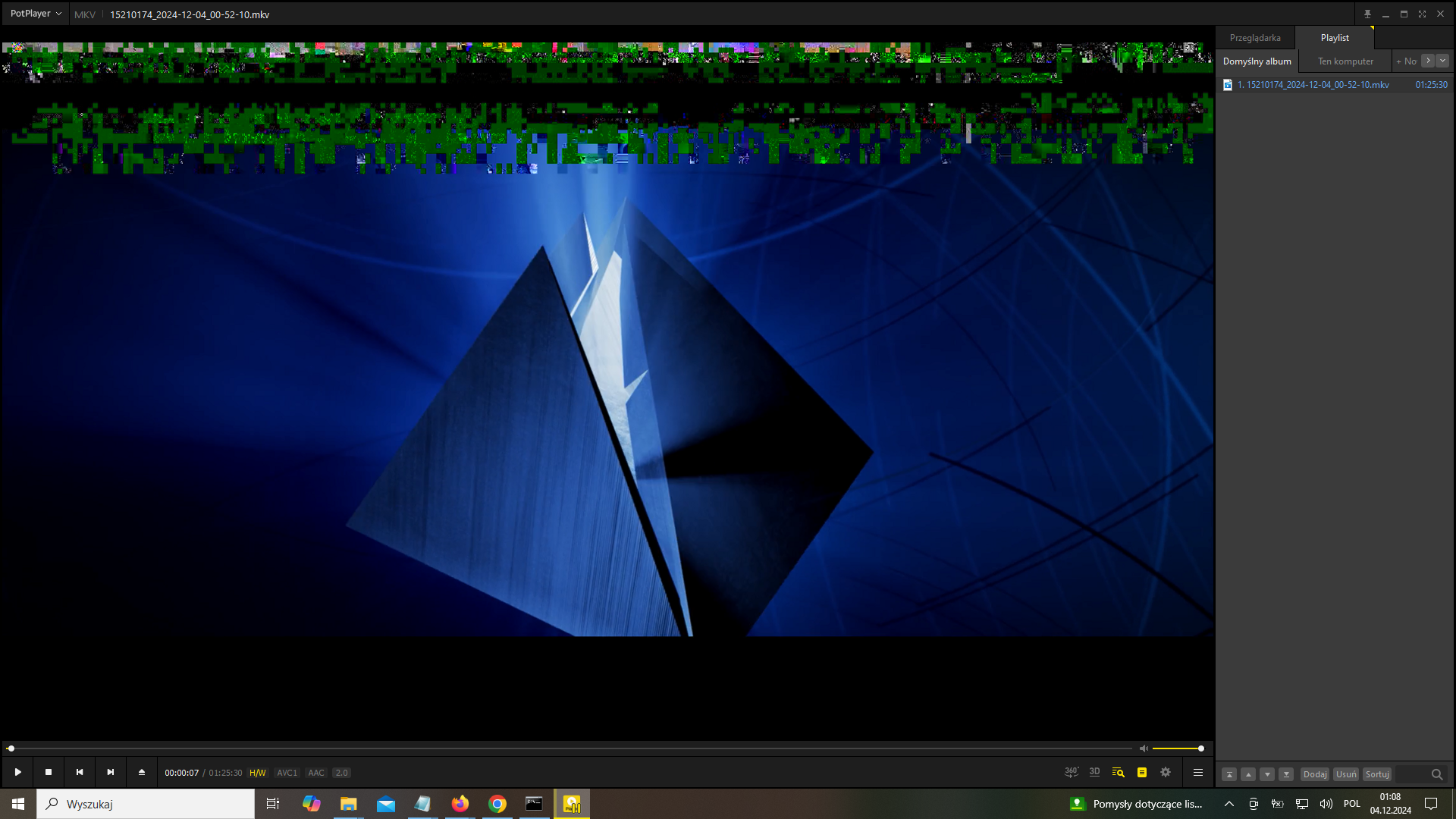Viewport: 1456px width, 819px height.
Task: Click the Sortuj button
Action: 1377,774
